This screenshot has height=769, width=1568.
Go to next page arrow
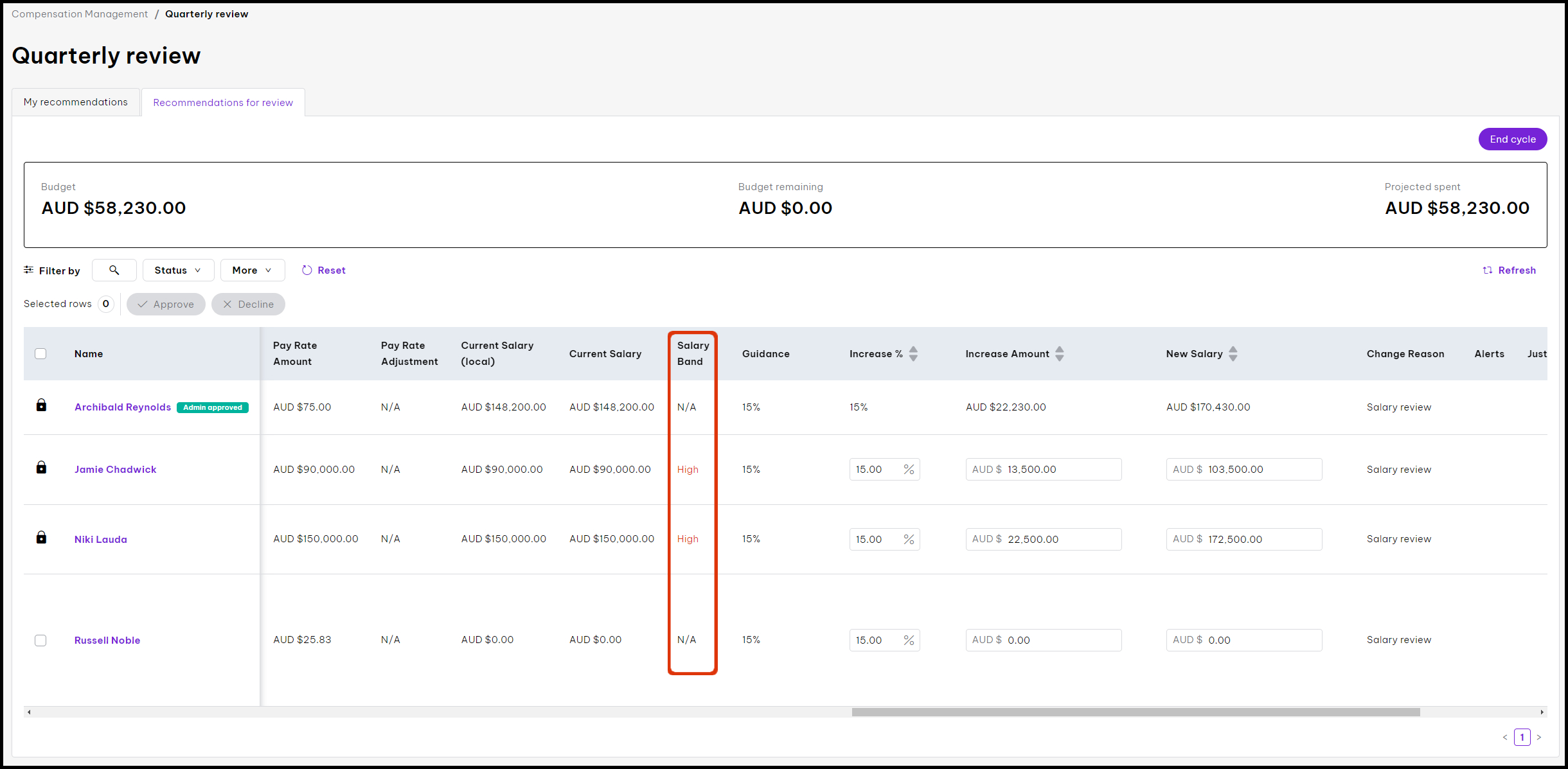[x=1539, y=738]
